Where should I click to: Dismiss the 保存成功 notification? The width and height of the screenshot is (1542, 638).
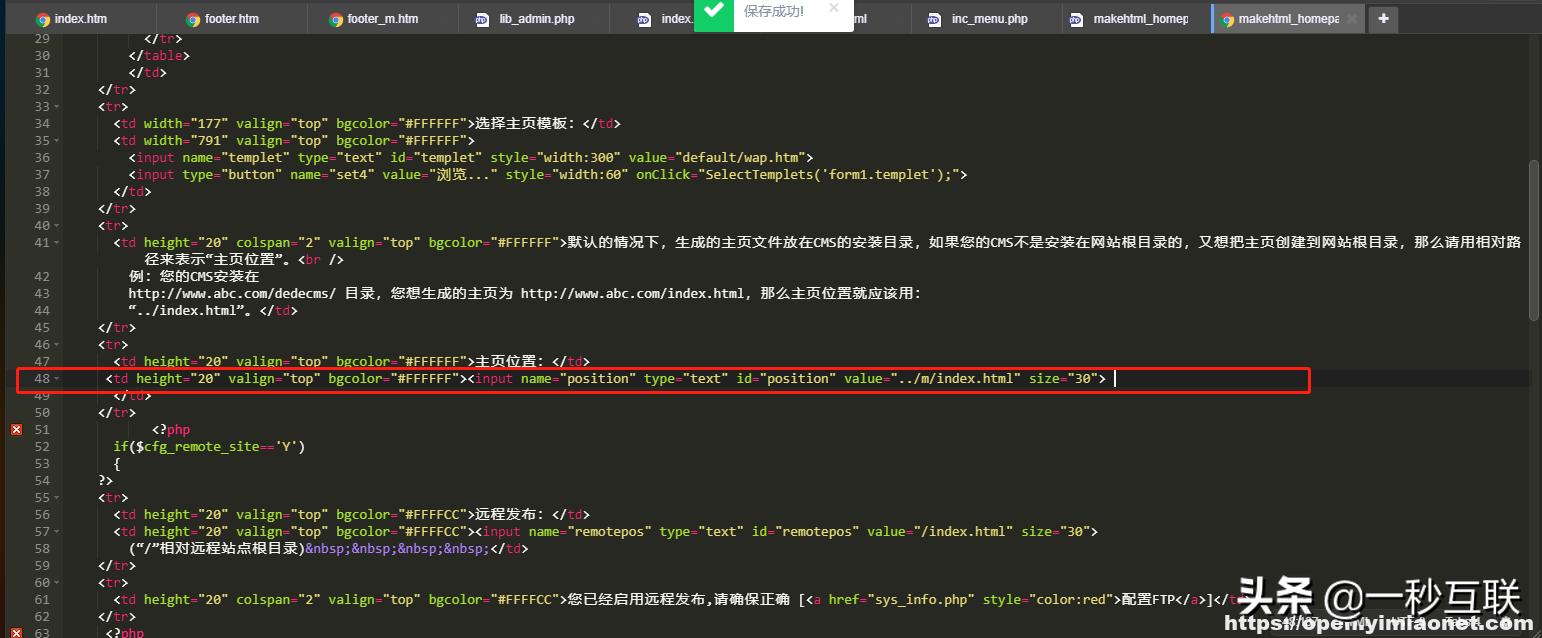point(835,10)
